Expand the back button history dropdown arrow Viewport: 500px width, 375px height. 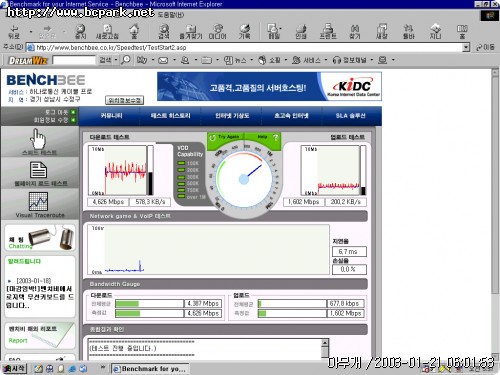point(31,32)
